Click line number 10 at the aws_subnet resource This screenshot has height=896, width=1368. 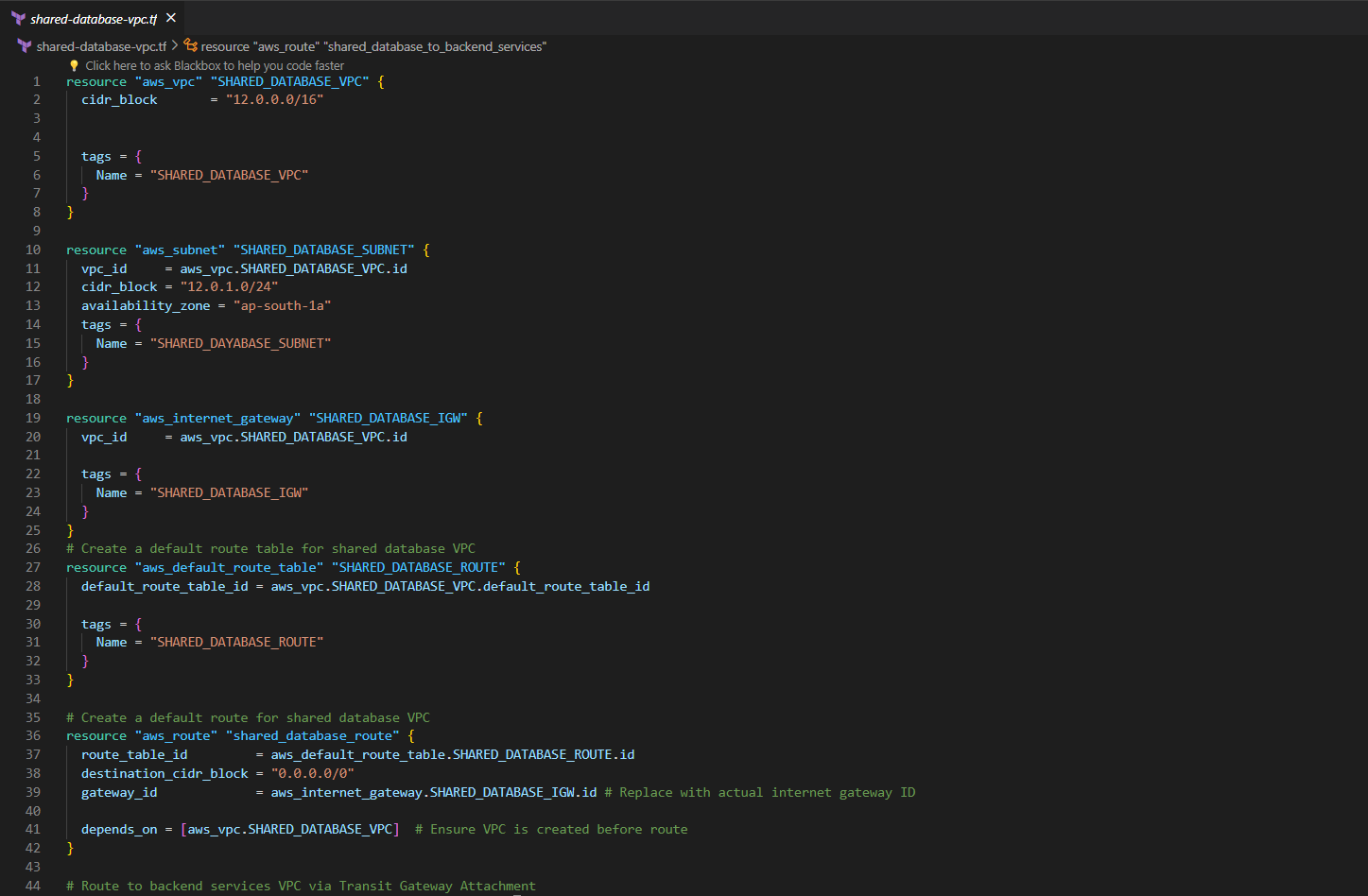pos(33,250)
